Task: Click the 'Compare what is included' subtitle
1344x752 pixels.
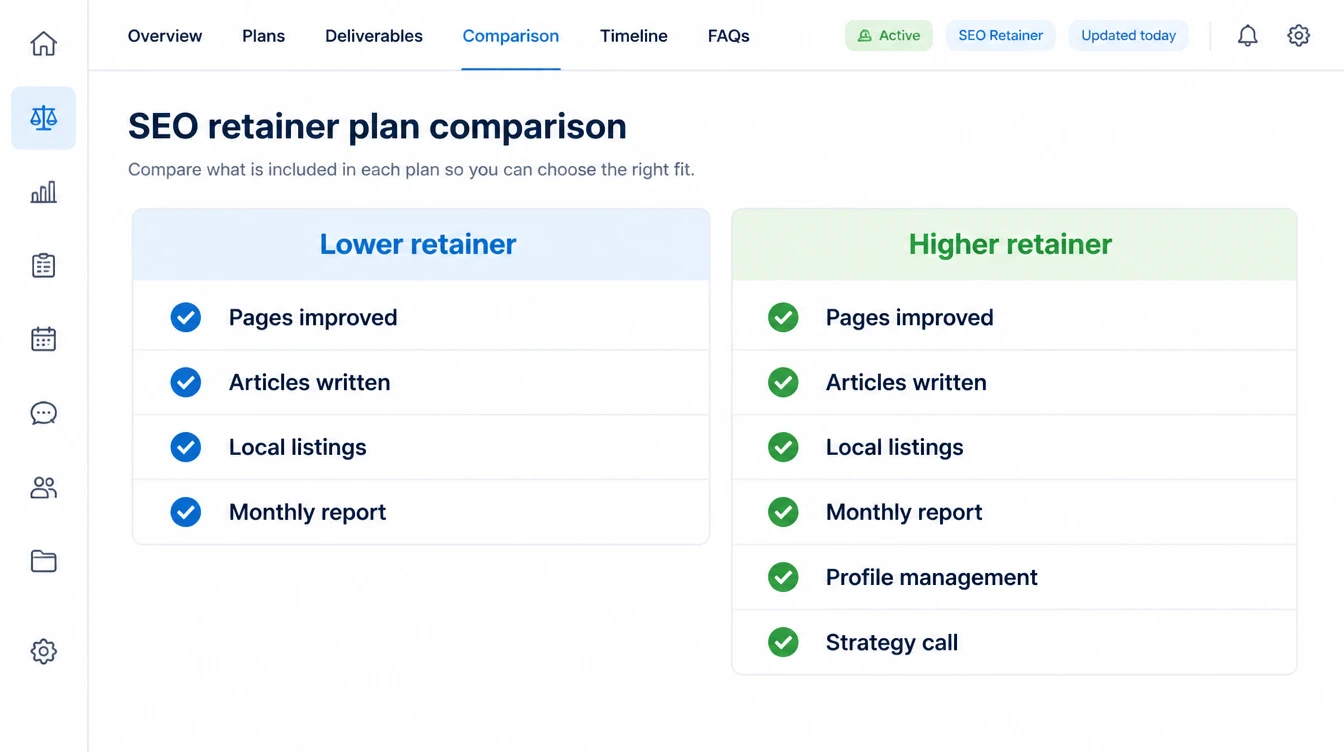Action: pos(411,170)
